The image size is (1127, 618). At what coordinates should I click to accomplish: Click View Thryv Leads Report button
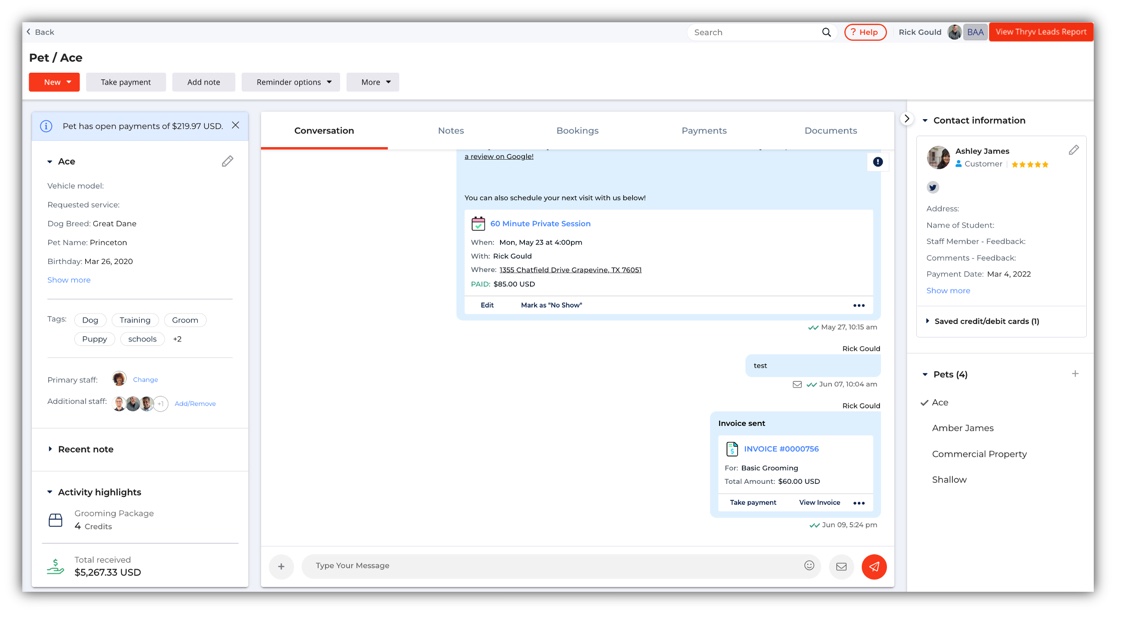pyautogui.click(x=1041, y=32)
